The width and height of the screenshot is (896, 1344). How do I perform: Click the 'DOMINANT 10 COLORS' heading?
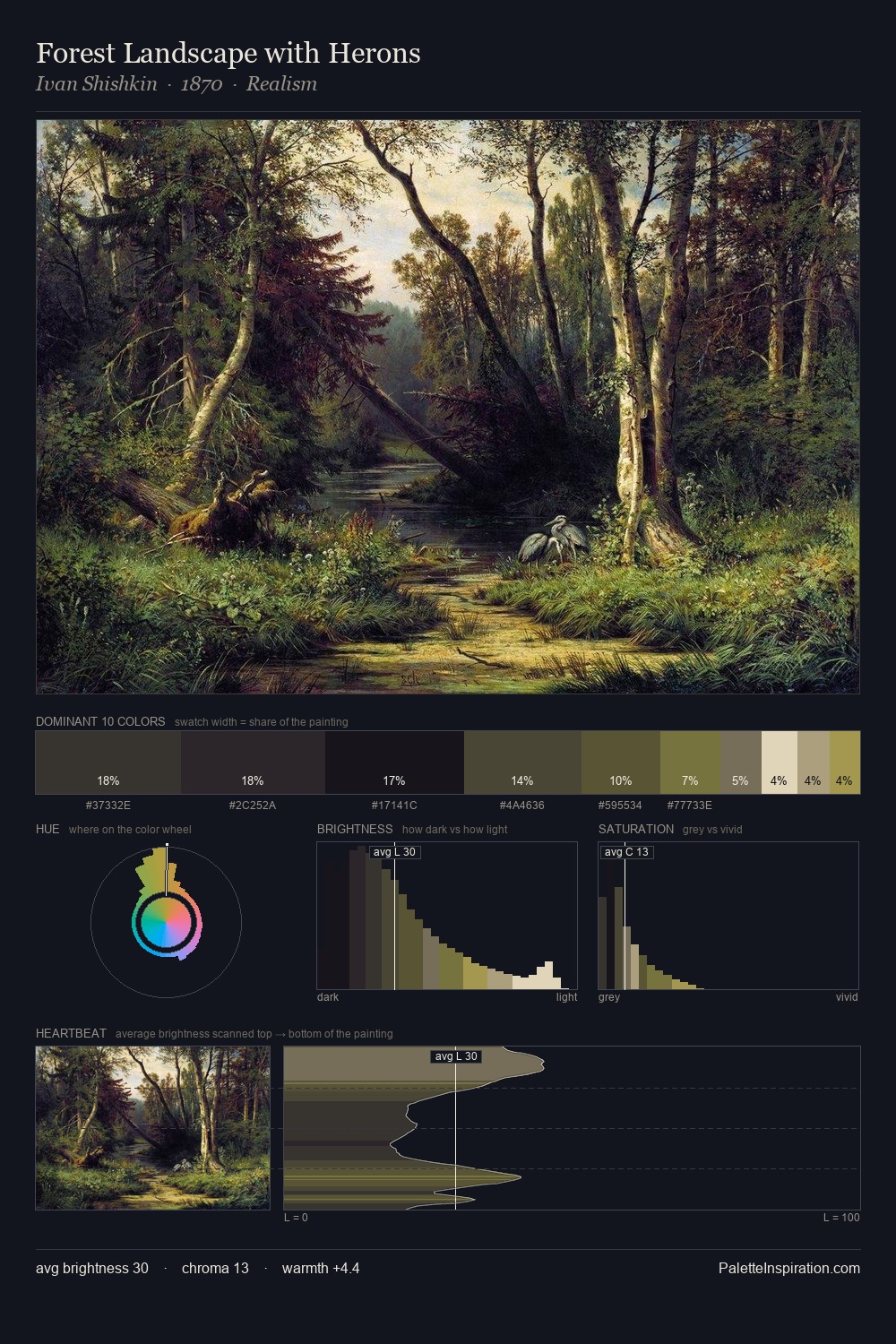(100, 721)
